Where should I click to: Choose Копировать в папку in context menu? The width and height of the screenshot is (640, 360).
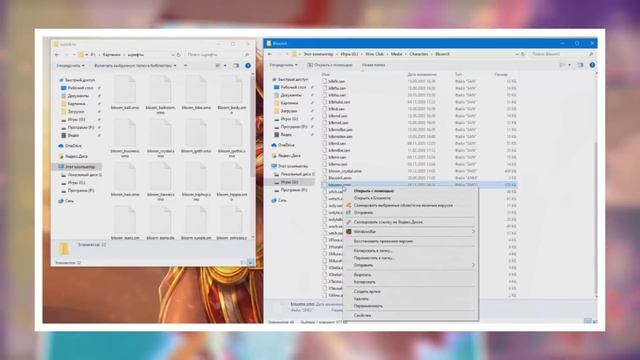point(410,251)
